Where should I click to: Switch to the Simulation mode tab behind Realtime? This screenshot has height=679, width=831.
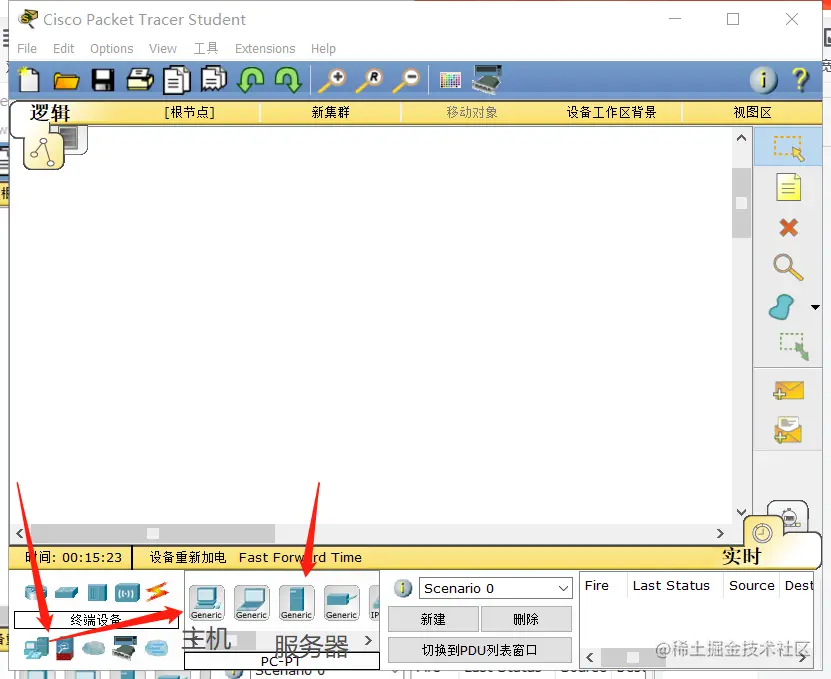[x=790, y=517]
